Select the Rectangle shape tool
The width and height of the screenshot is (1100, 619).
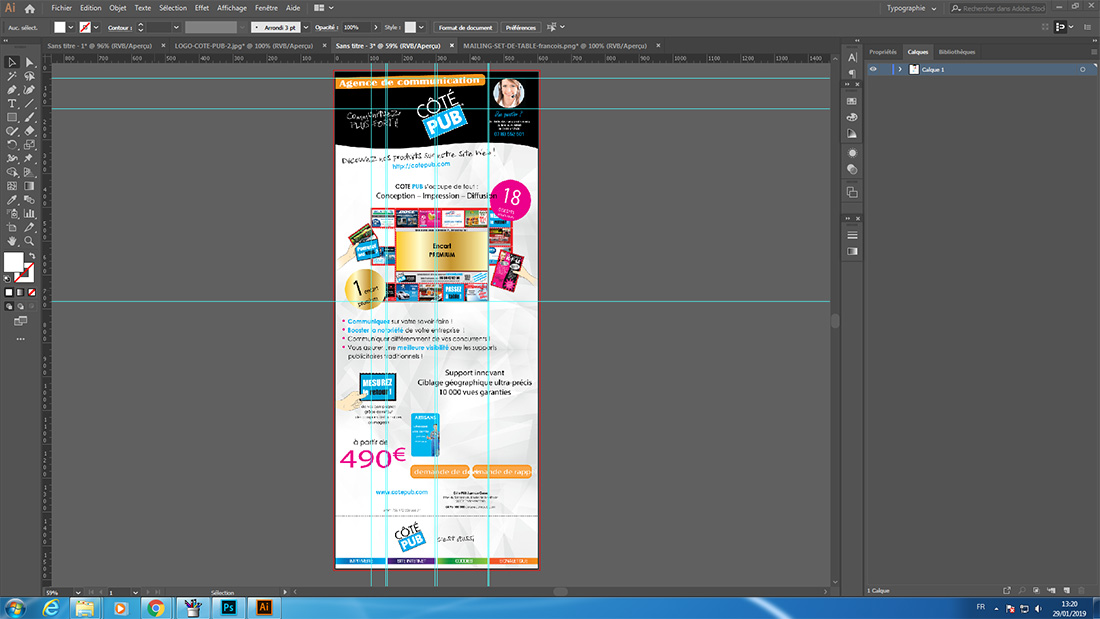point(12,117)
